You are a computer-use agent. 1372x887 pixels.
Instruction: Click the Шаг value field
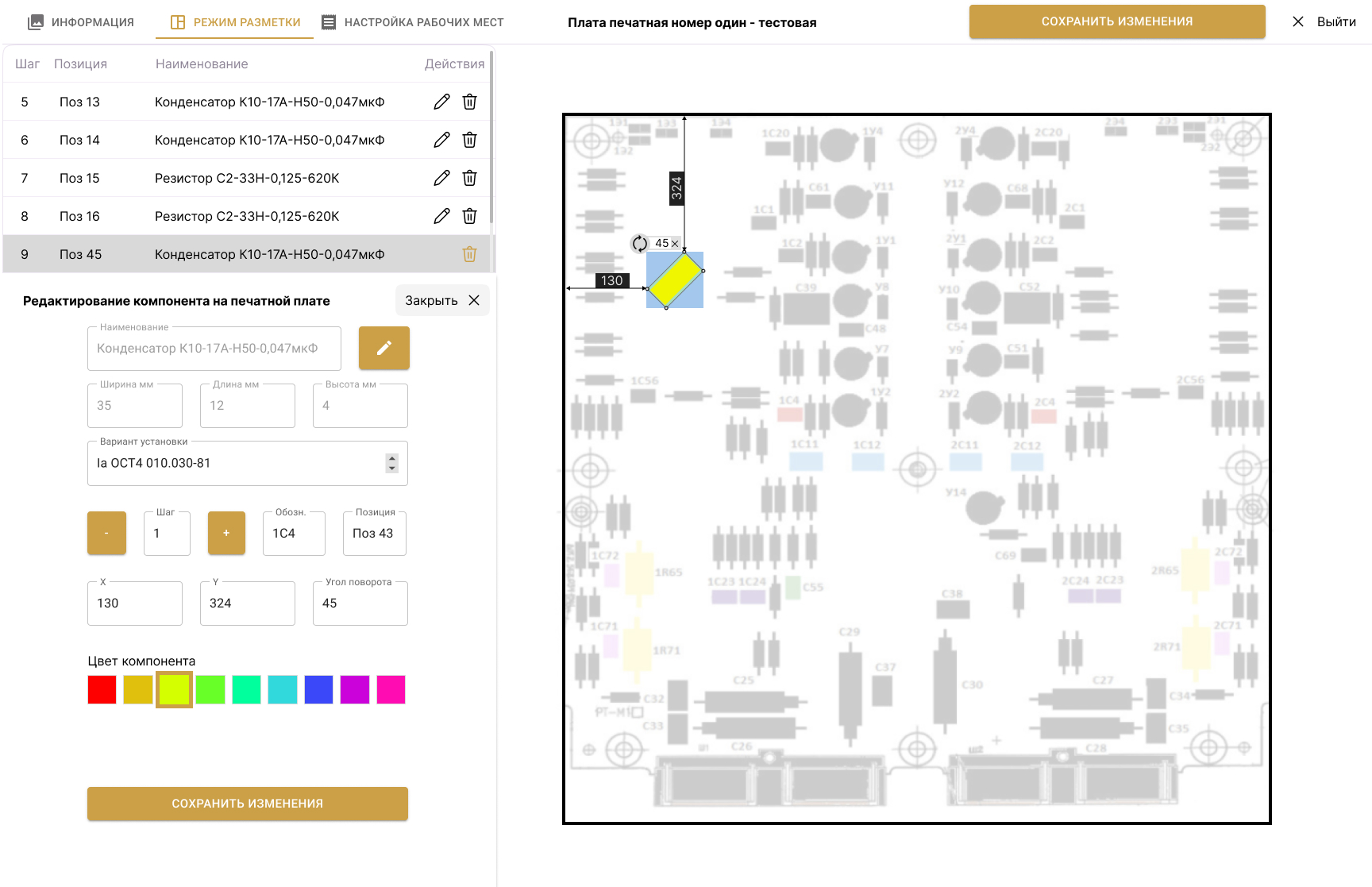(167, 533)
